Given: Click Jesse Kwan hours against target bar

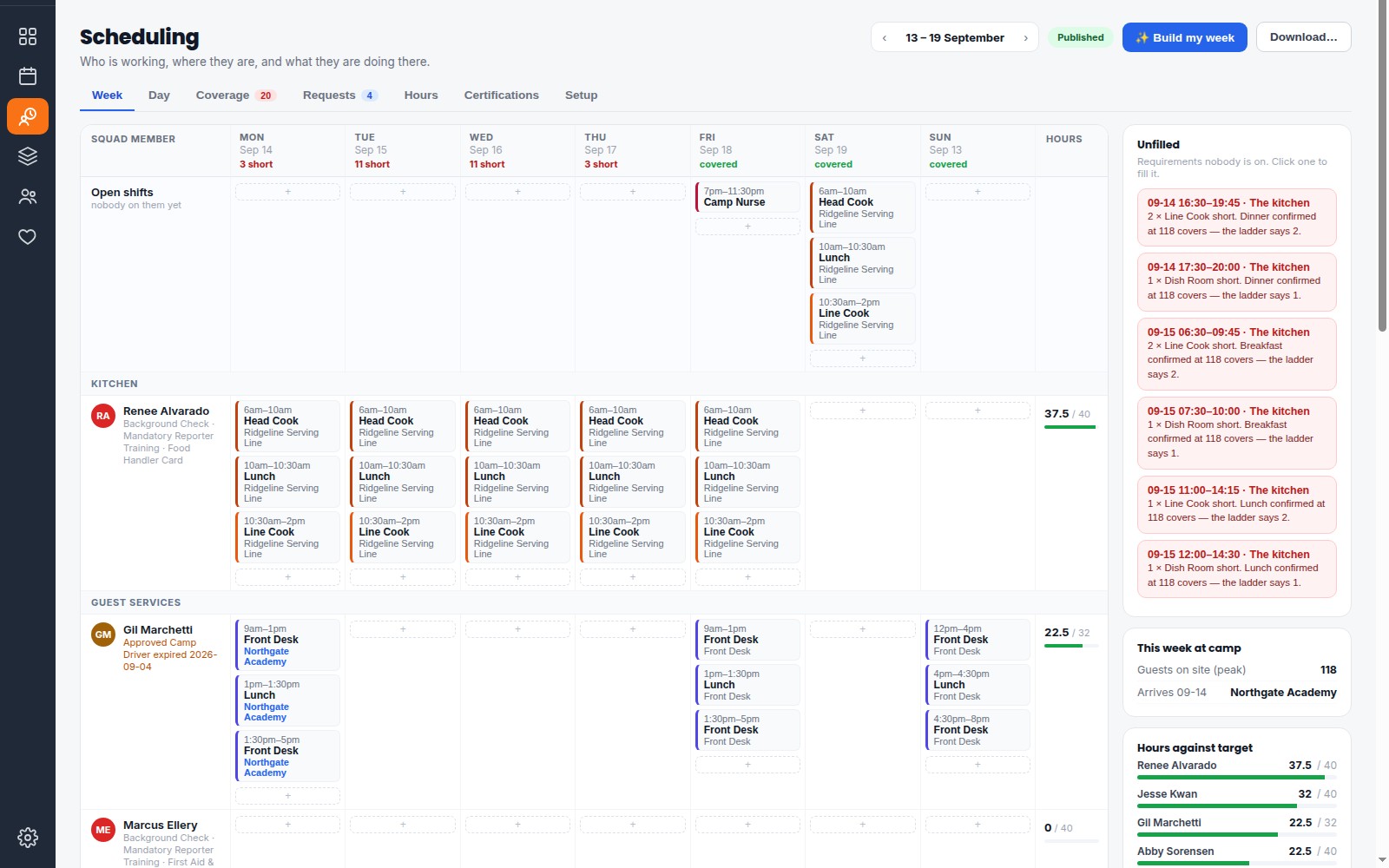Looking at the screenshot, I should point(1236,806).
